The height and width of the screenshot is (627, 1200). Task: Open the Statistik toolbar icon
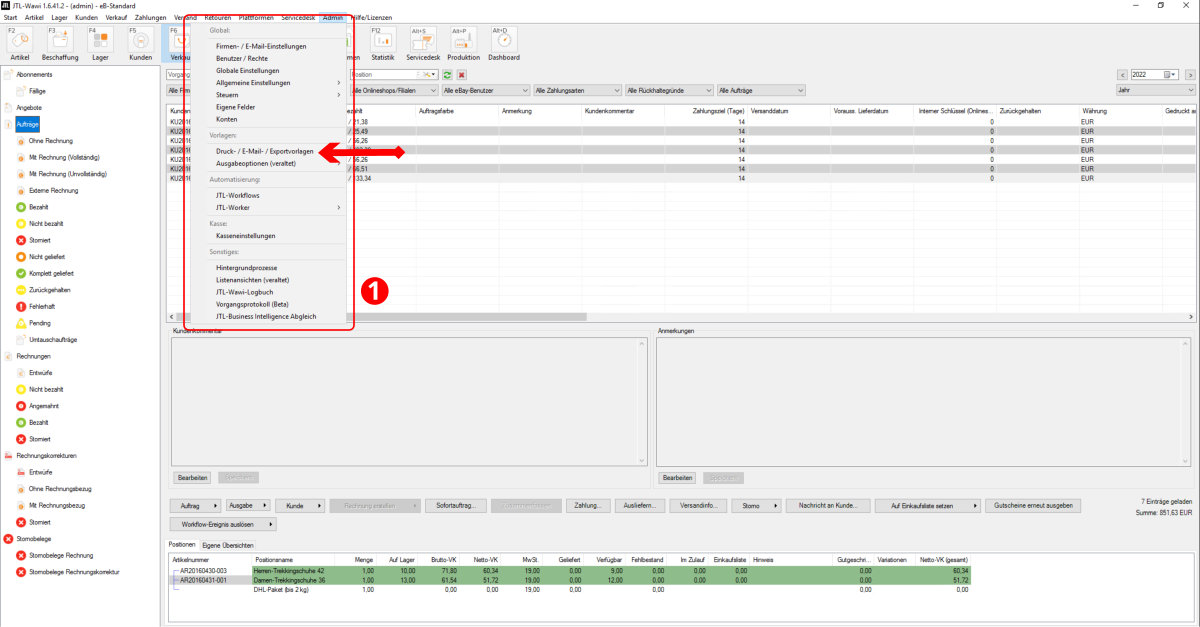[383, 42]
